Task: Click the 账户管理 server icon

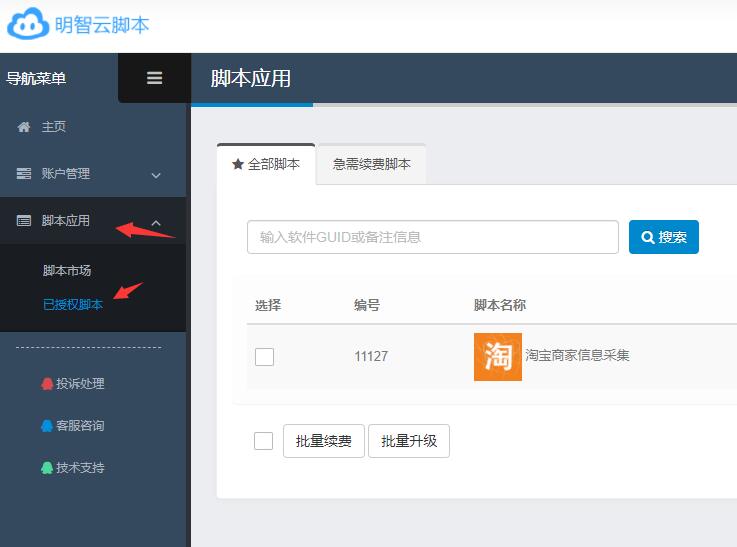Action: 24,173
